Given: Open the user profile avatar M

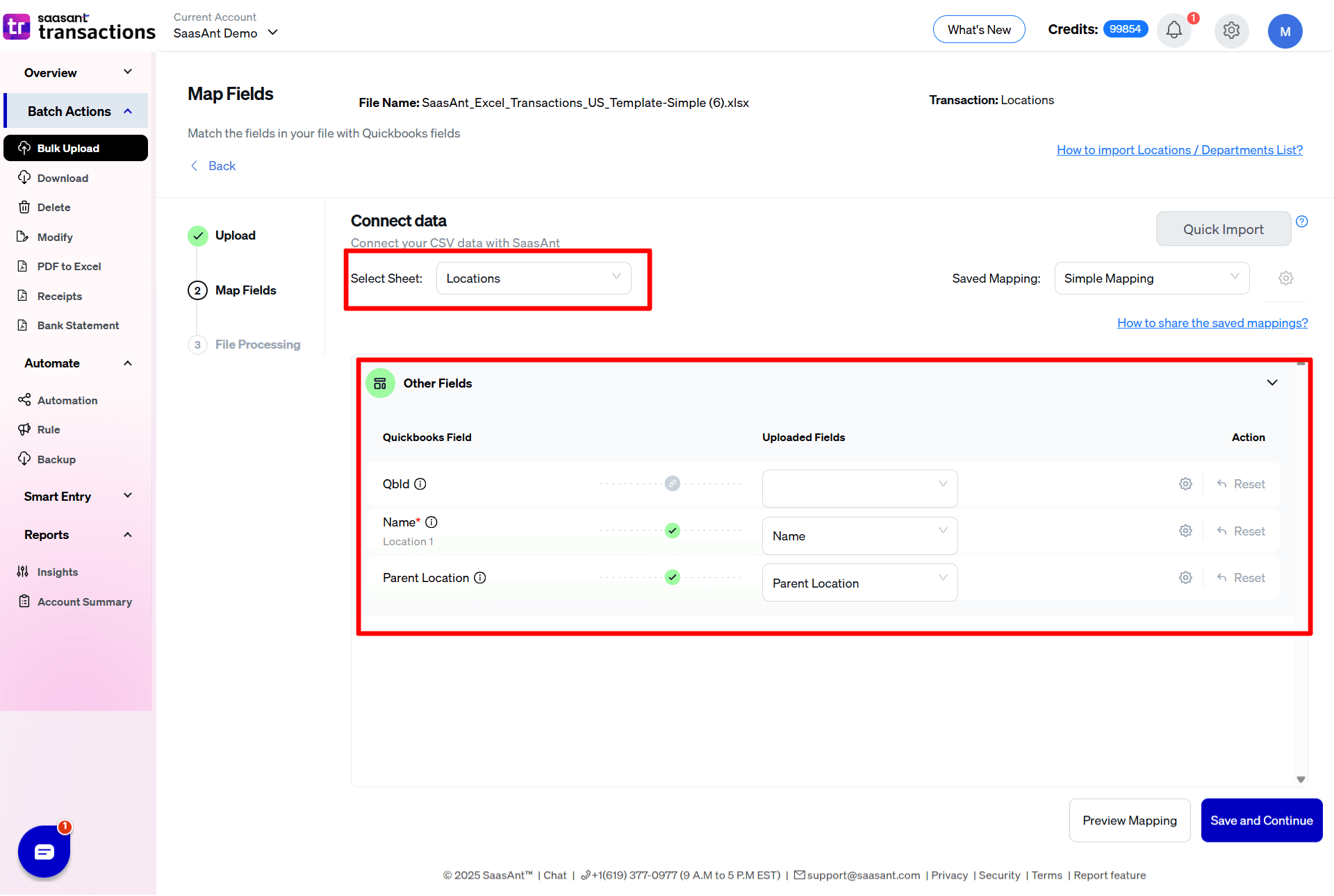Looking at the screenshot, I should click(x=1285, y=31).
